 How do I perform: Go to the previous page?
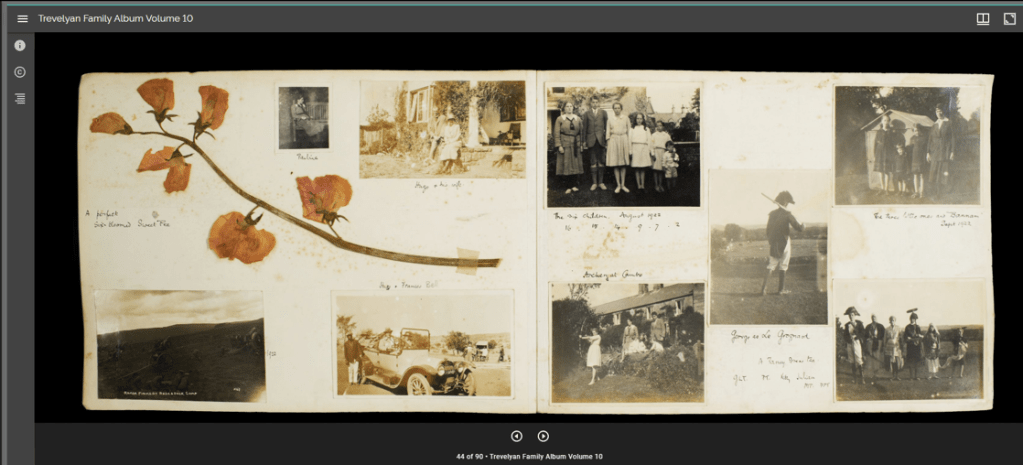tap(517, 436)
